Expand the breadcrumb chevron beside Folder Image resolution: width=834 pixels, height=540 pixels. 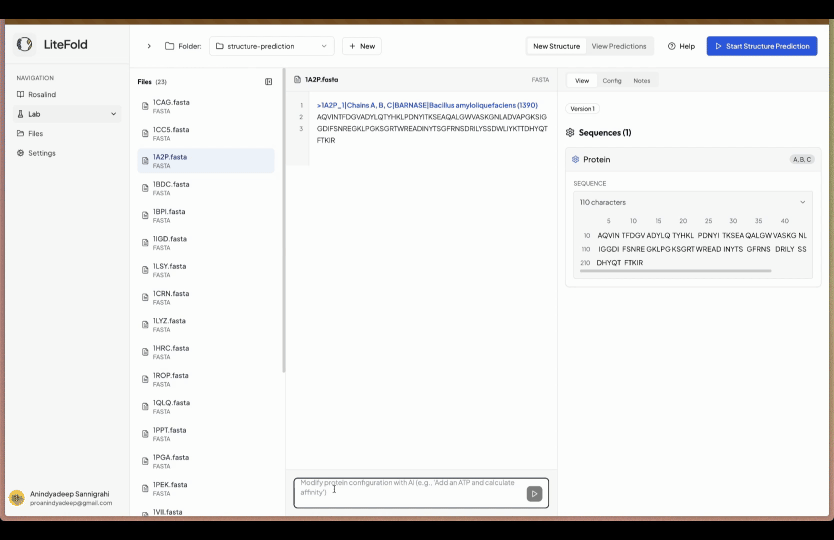tap(149, 46)
